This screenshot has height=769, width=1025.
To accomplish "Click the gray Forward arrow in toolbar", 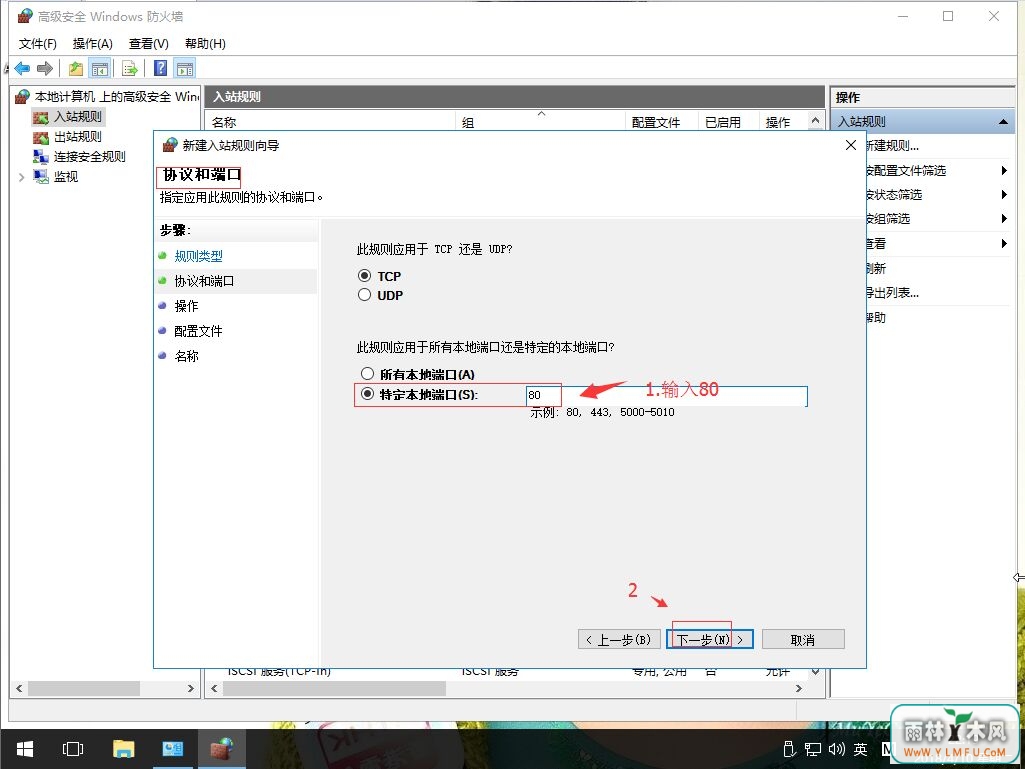I will 45,68.
